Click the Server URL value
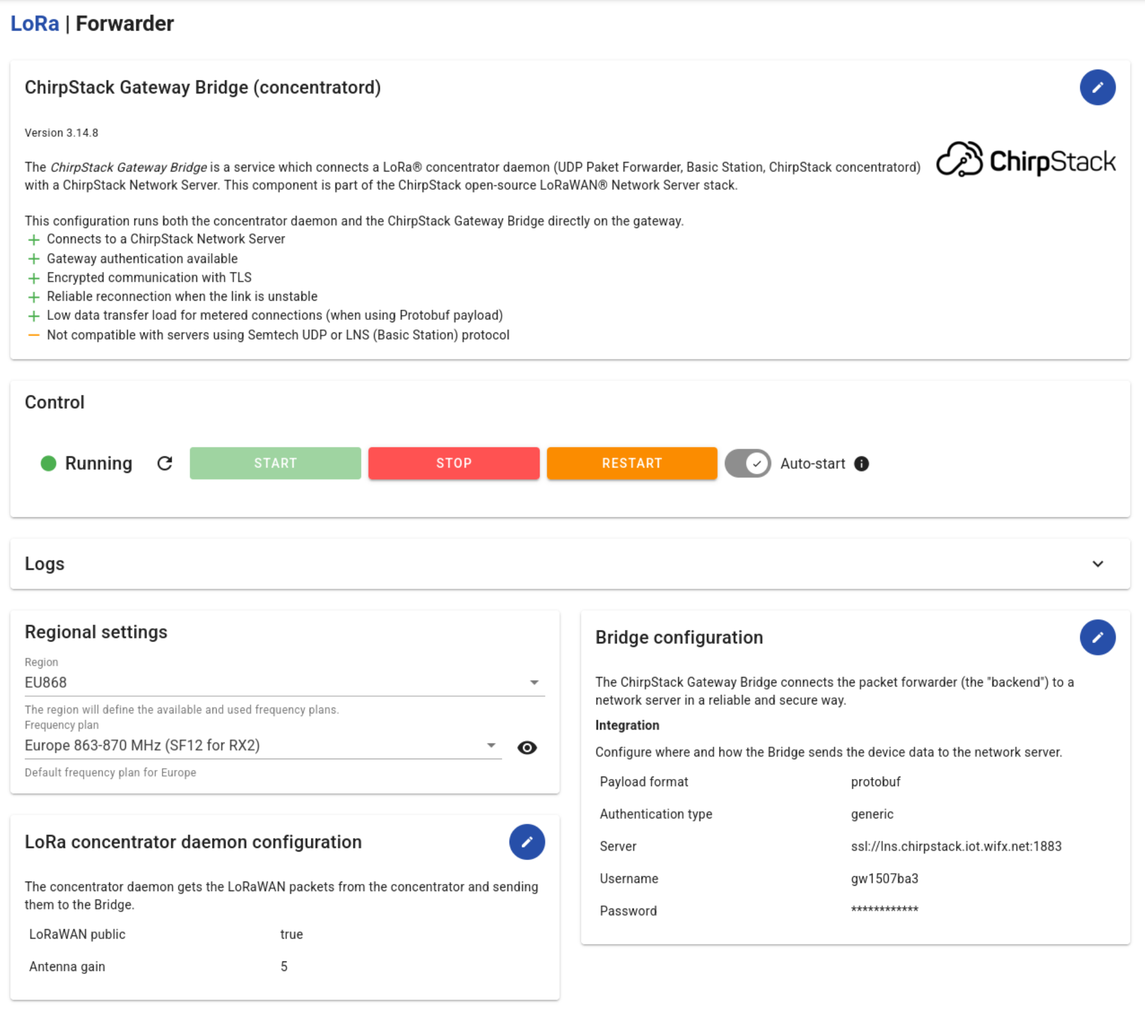The image size is (1145, 1010). click(x=956, y=847)
